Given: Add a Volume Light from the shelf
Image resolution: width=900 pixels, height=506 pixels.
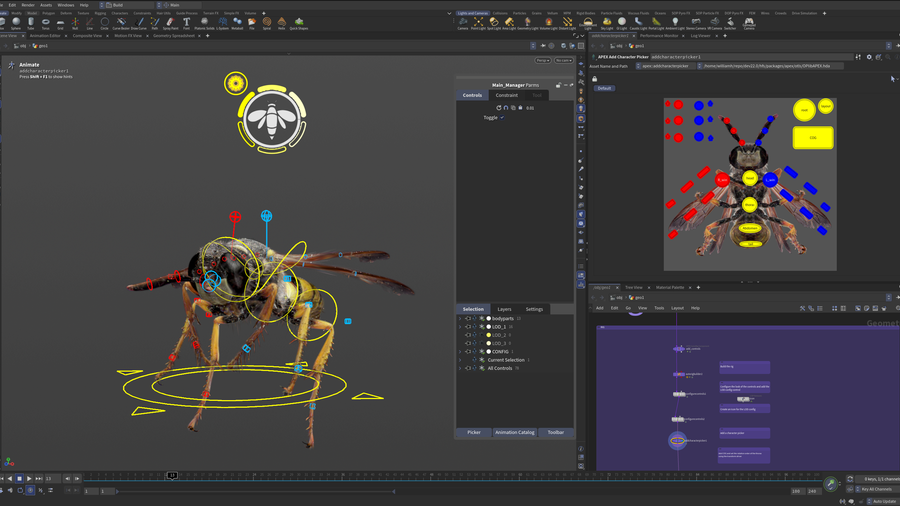Looking at the screenshot, I should coord(549,23).
